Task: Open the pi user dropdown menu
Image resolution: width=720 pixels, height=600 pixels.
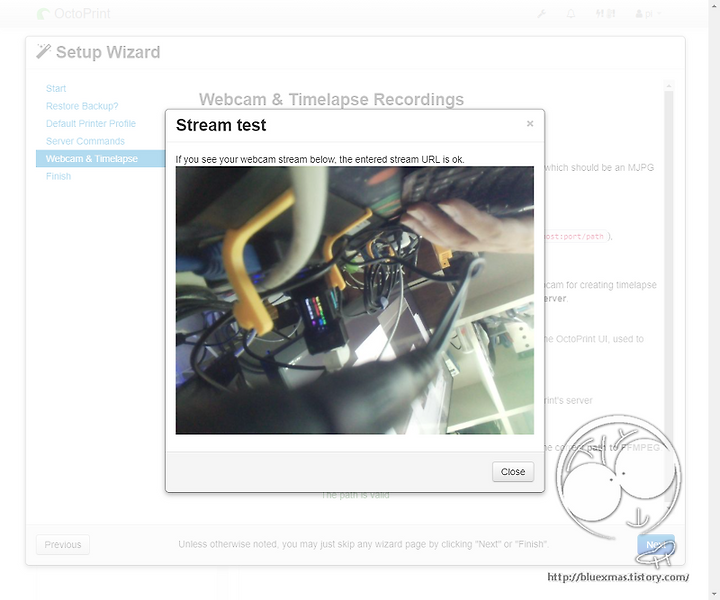Action: click(x=648, y=14)
